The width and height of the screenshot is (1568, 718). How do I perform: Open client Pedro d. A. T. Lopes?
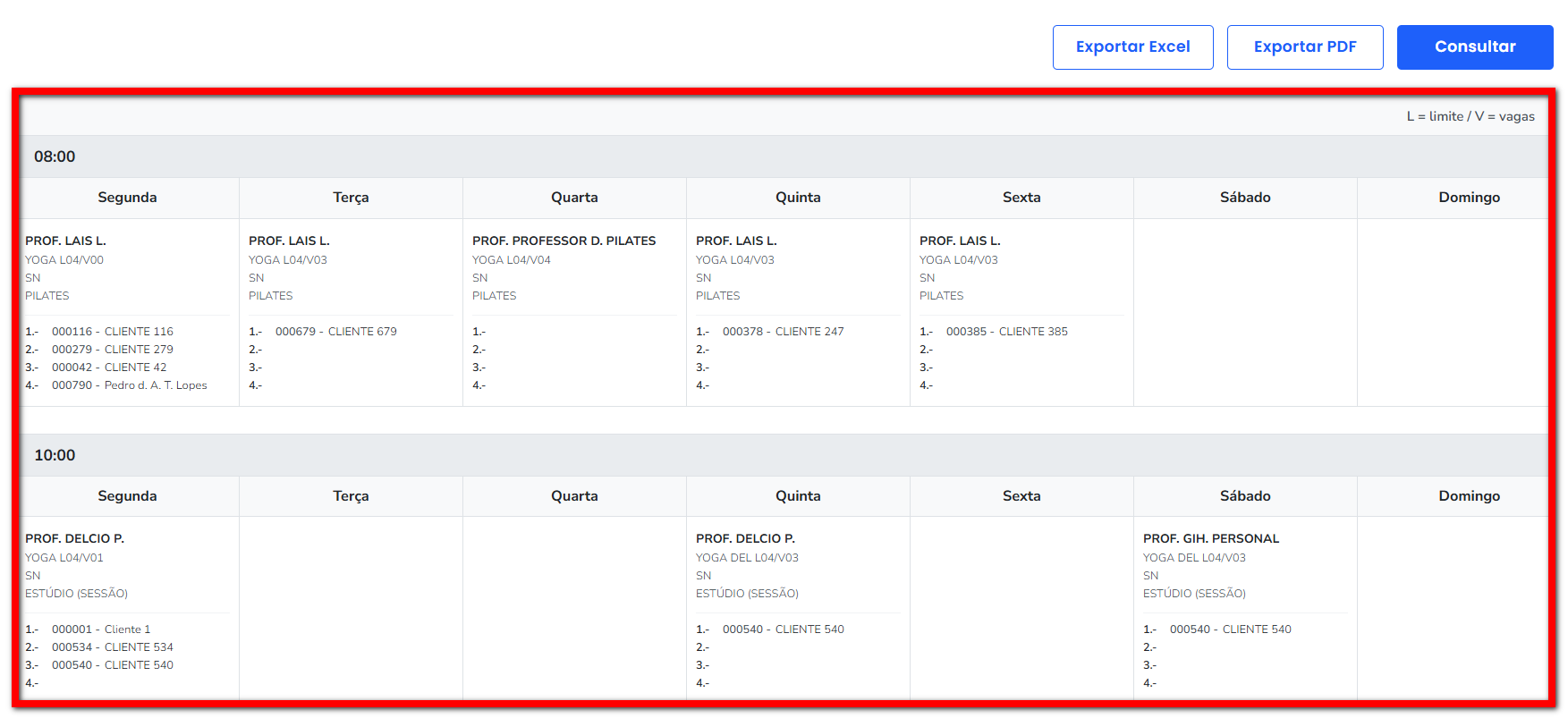click(129, 385)
